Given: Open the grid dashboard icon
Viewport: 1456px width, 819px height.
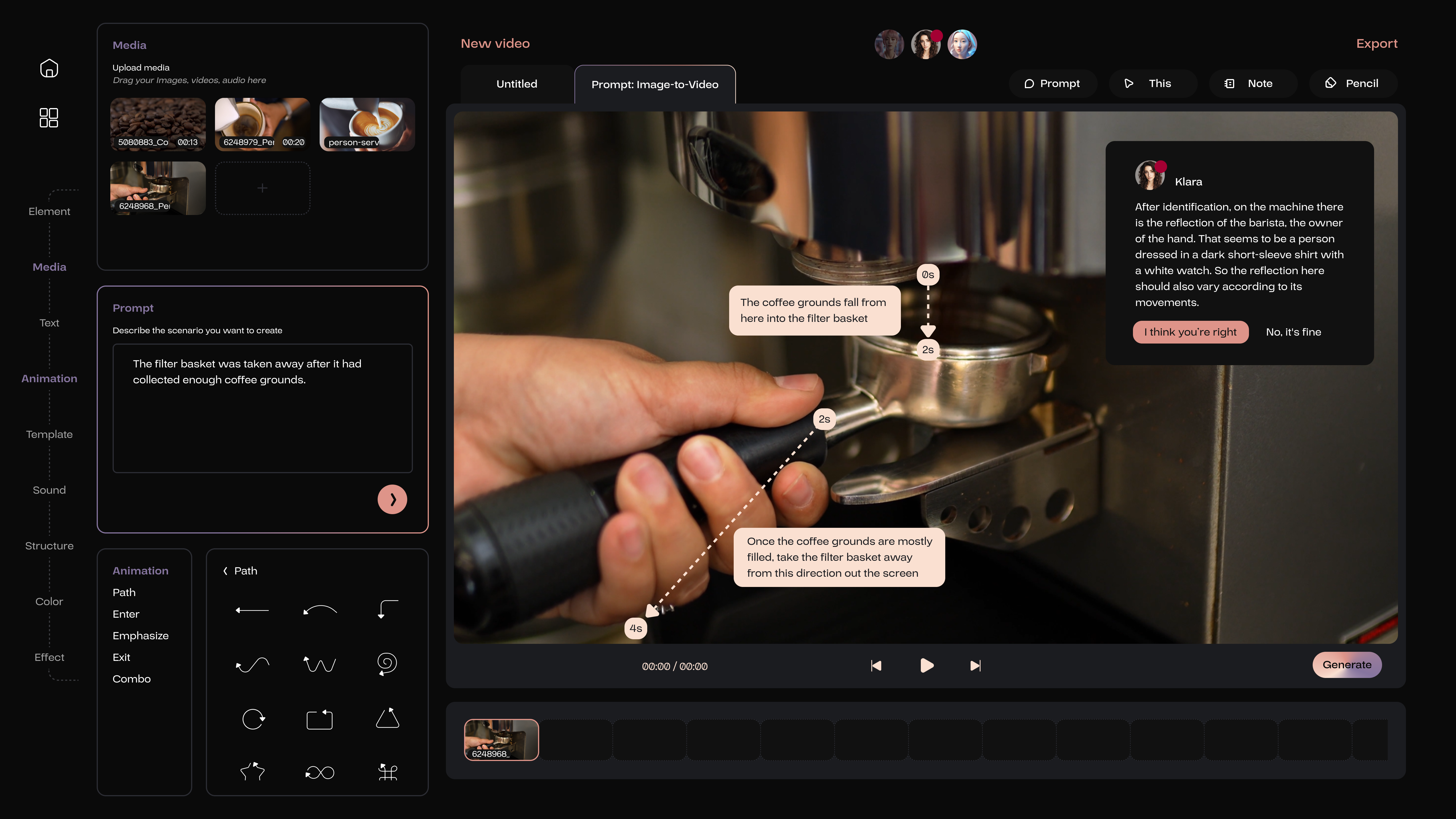Looking at the screenshot, I should coord(49,117).
